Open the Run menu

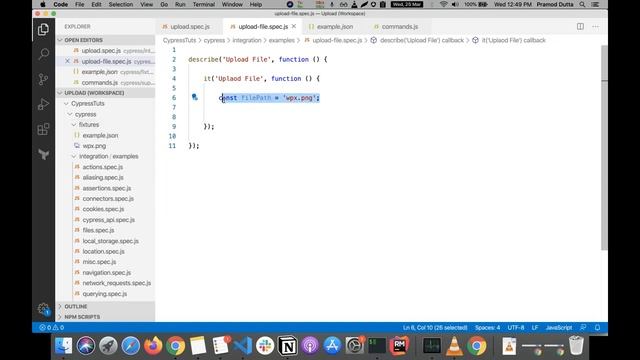[180, 4]
